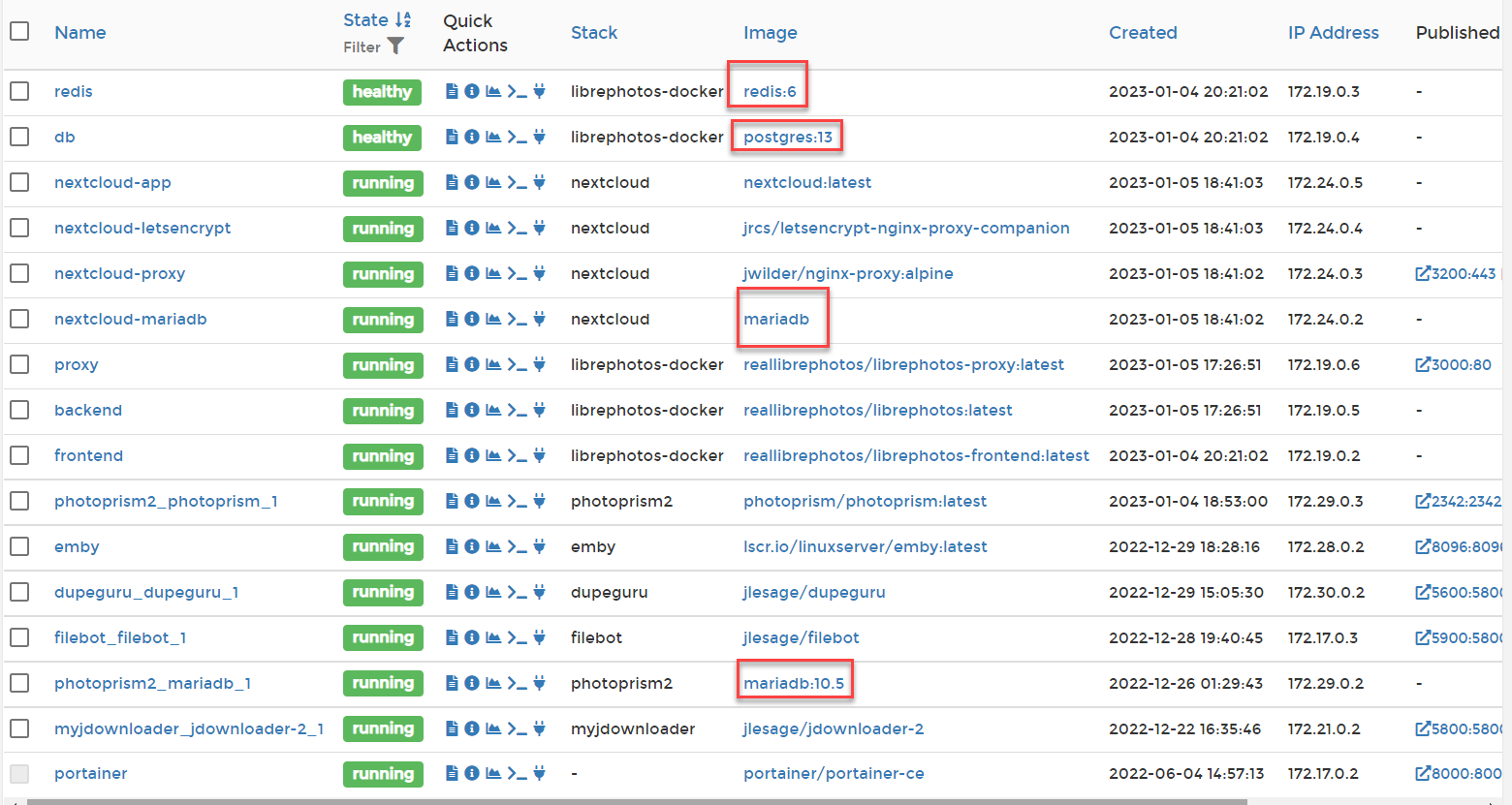Viewport: 1512px width, 805px height.
Task: Click attach plug icon for photoprism2_photoprism_1
Action: [x=540, y=501]
